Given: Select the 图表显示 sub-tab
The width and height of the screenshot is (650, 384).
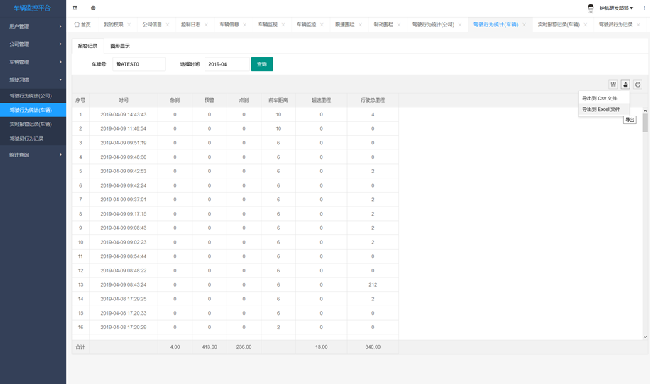Looking at the screenshot, I should pyautogui.click(x=120, y=46).
